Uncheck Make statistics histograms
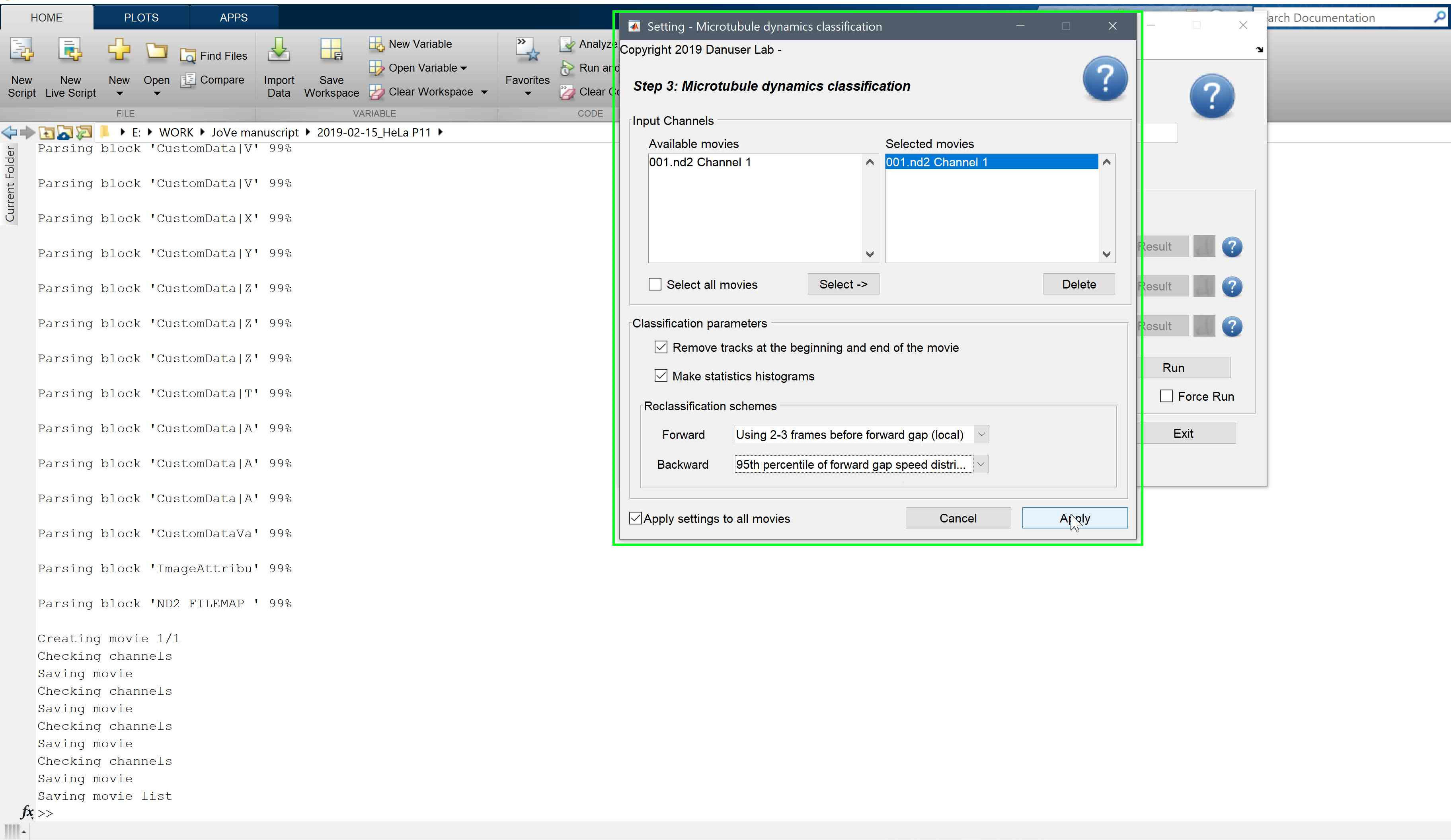Screen dimensions: 1451x840 click(x=661, y=376)
